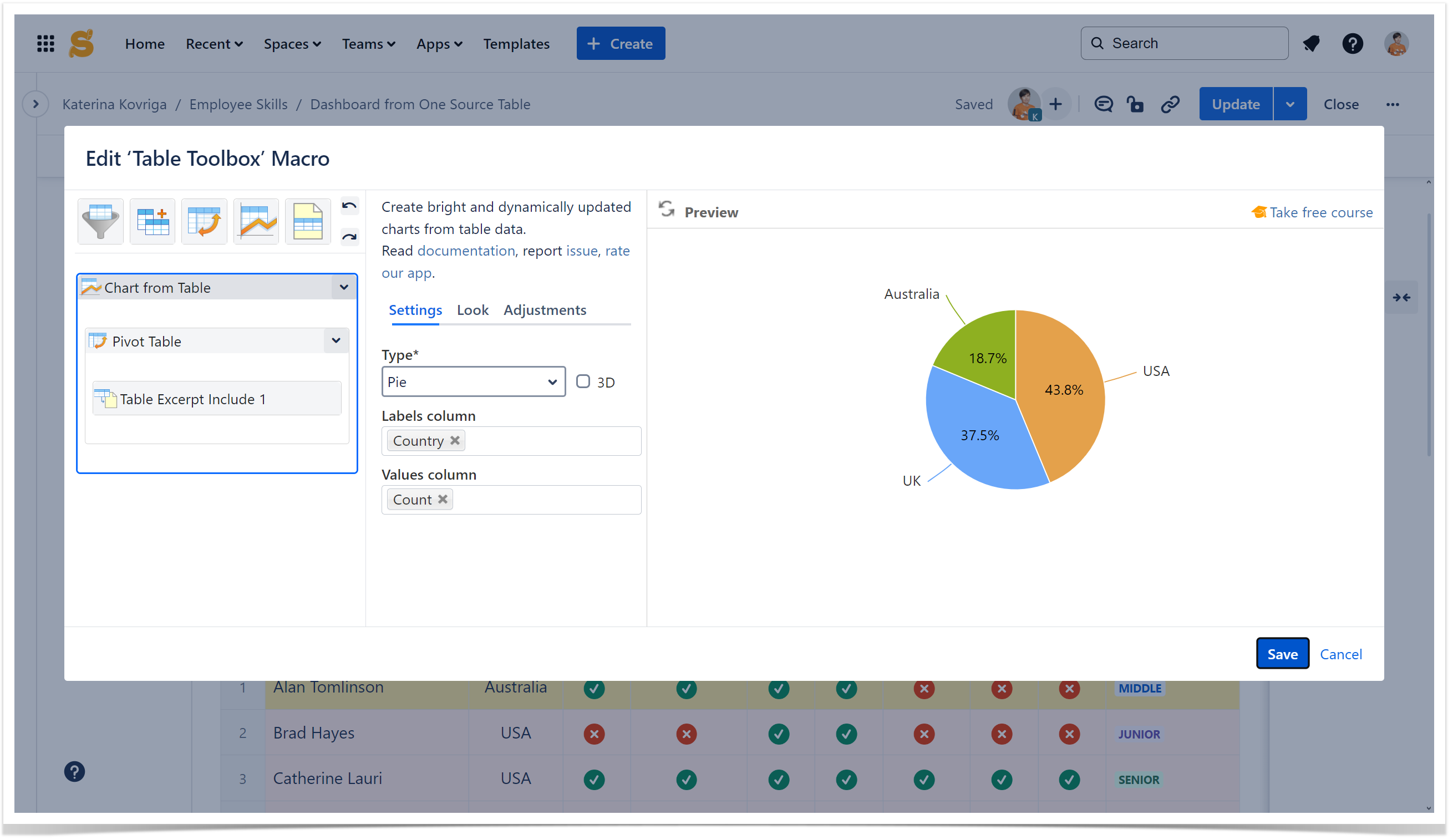Viewport: 1453px width, 840px height.
Task: Save the macro settings
Action: tap(1282, 654)
